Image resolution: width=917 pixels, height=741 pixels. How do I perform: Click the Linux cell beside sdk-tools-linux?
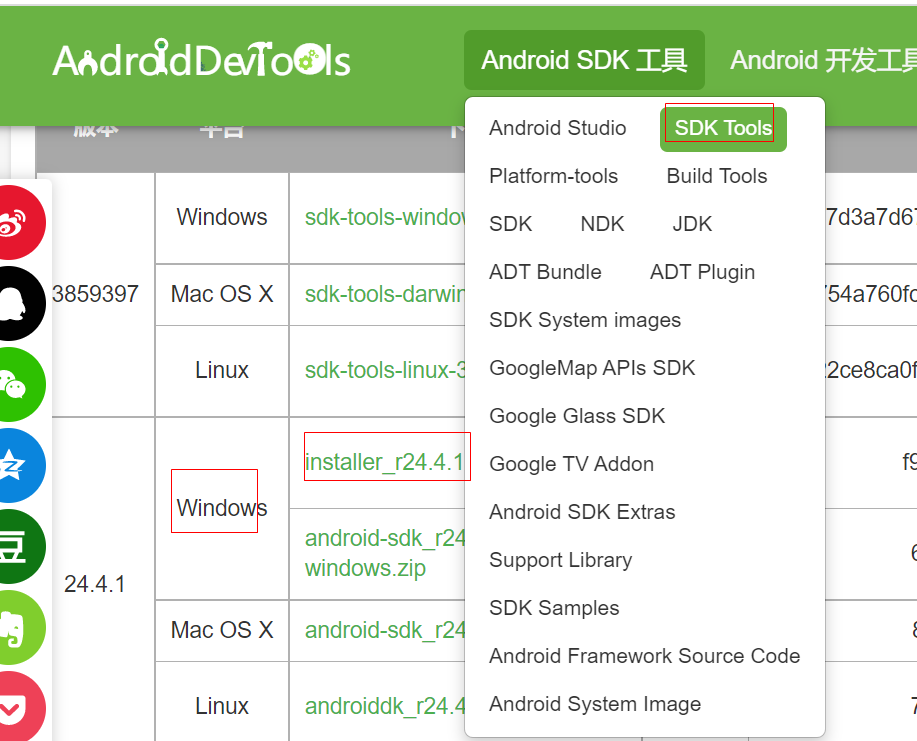point(222,370)
